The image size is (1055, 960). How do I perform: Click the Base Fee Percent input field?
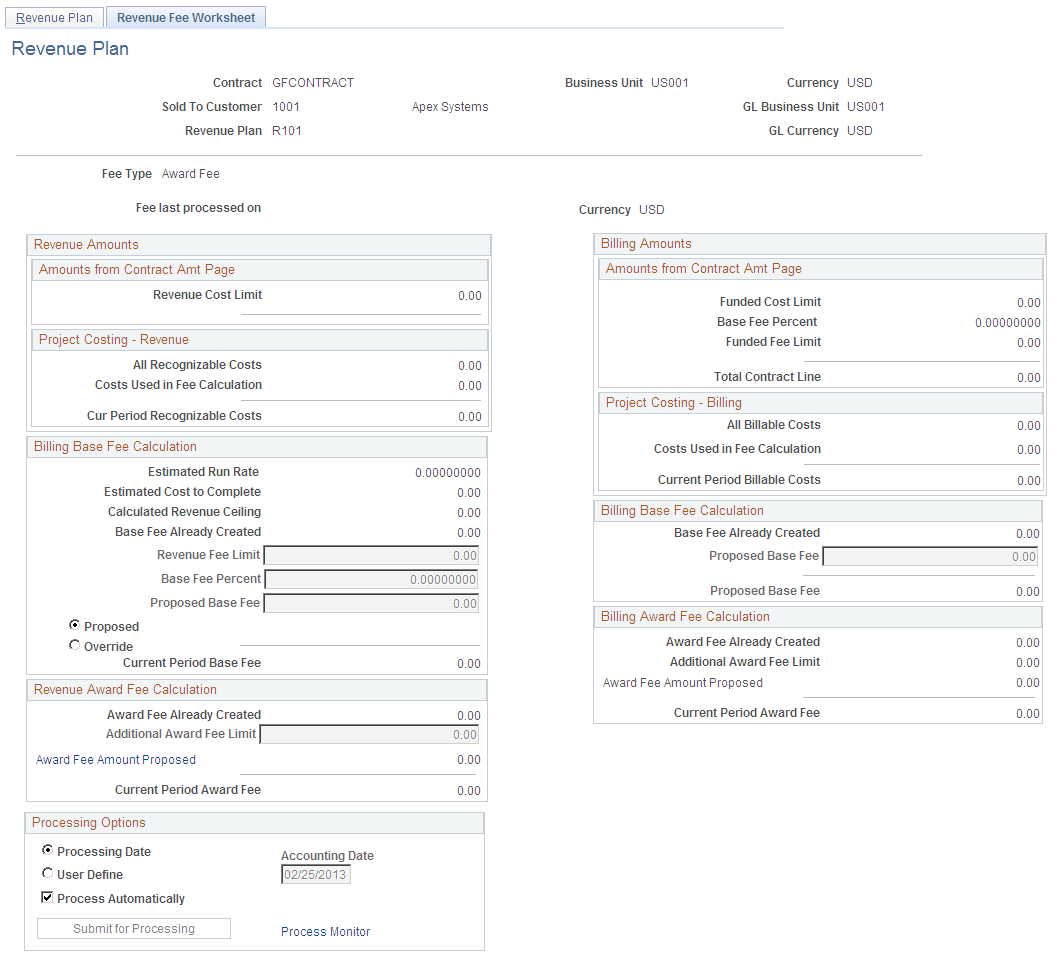371,578
